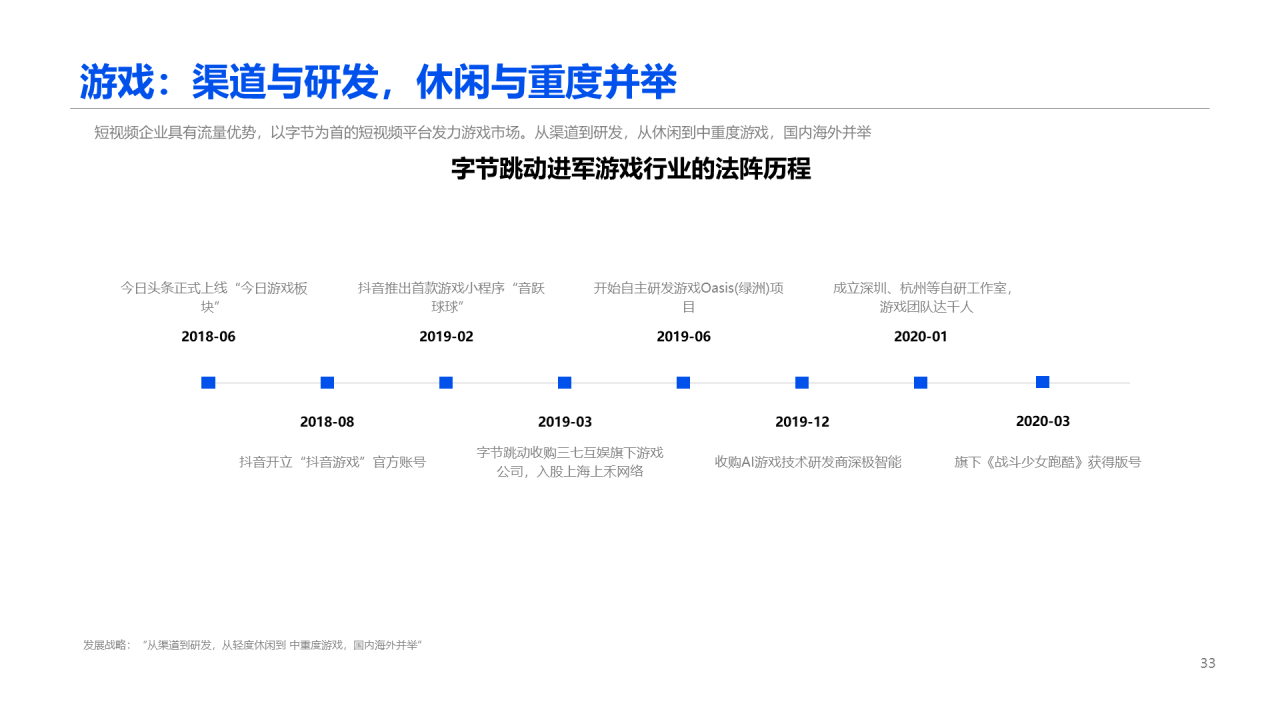Click the date label 2018-06

click(208, 337)
